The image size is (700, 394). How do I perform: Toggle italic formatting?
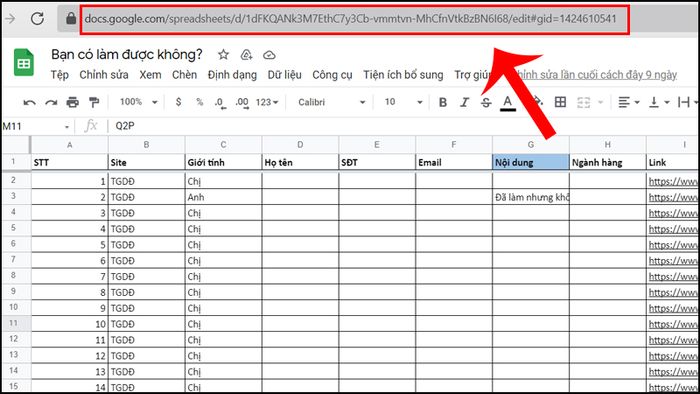[x=464, y=103]
